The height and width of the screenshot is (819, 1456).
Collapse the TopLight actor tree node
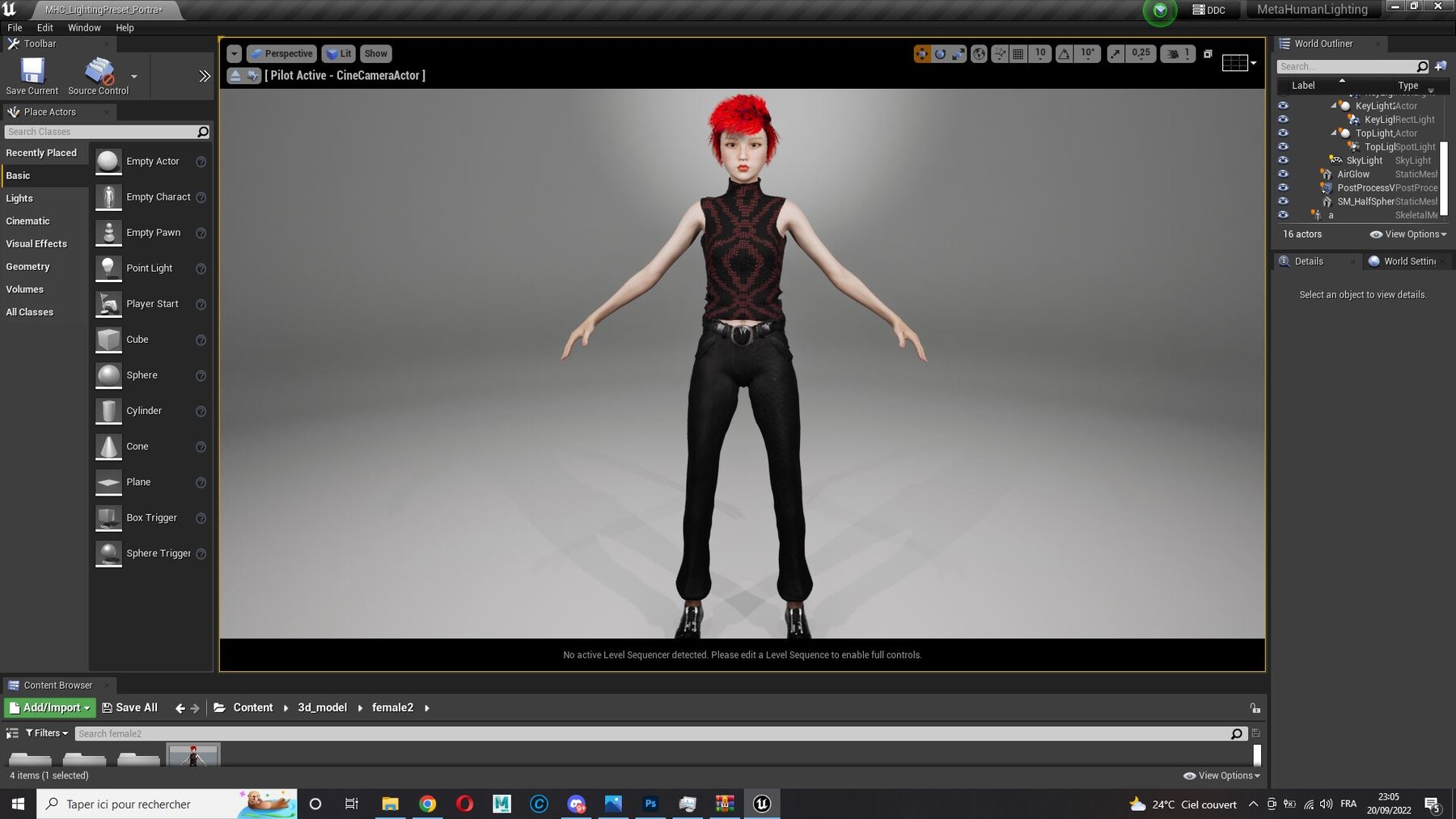1333,133
